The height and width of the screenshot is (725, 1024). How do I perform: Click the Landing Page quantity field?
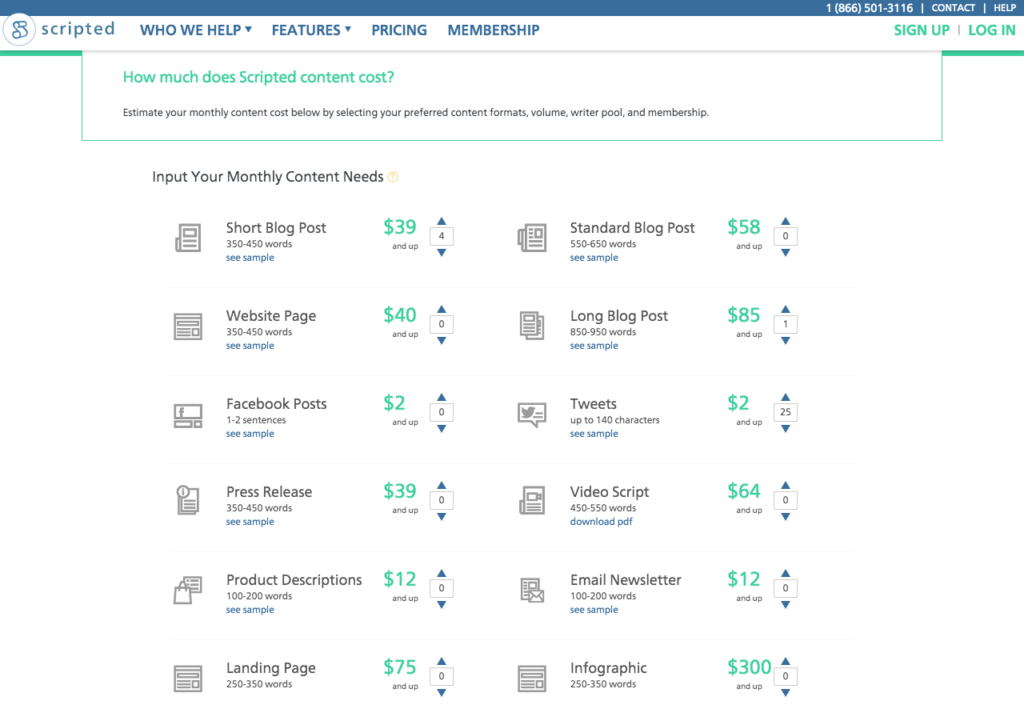[441, 677]
